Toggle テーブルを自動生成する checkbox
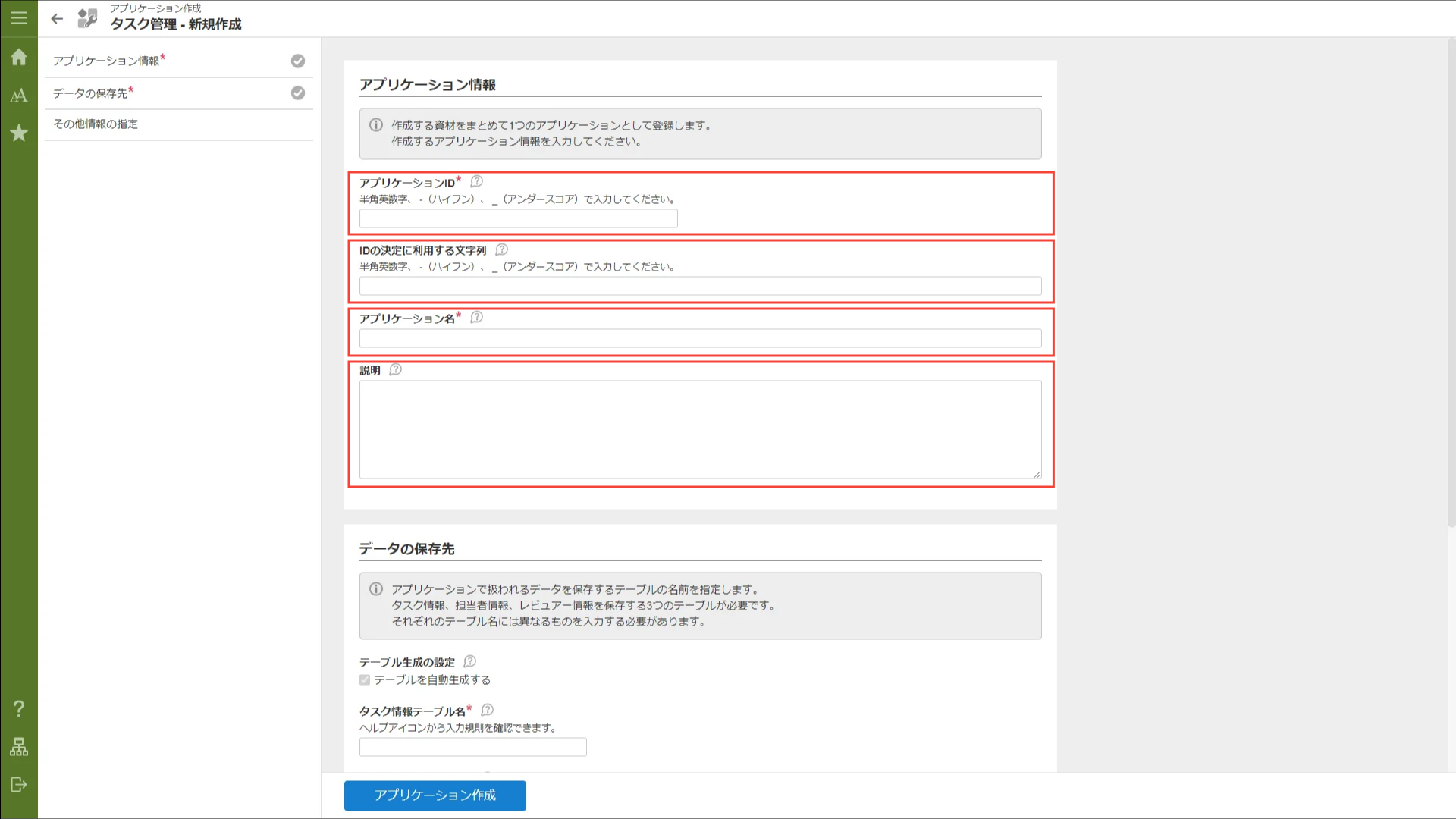 tap(365, 680)
